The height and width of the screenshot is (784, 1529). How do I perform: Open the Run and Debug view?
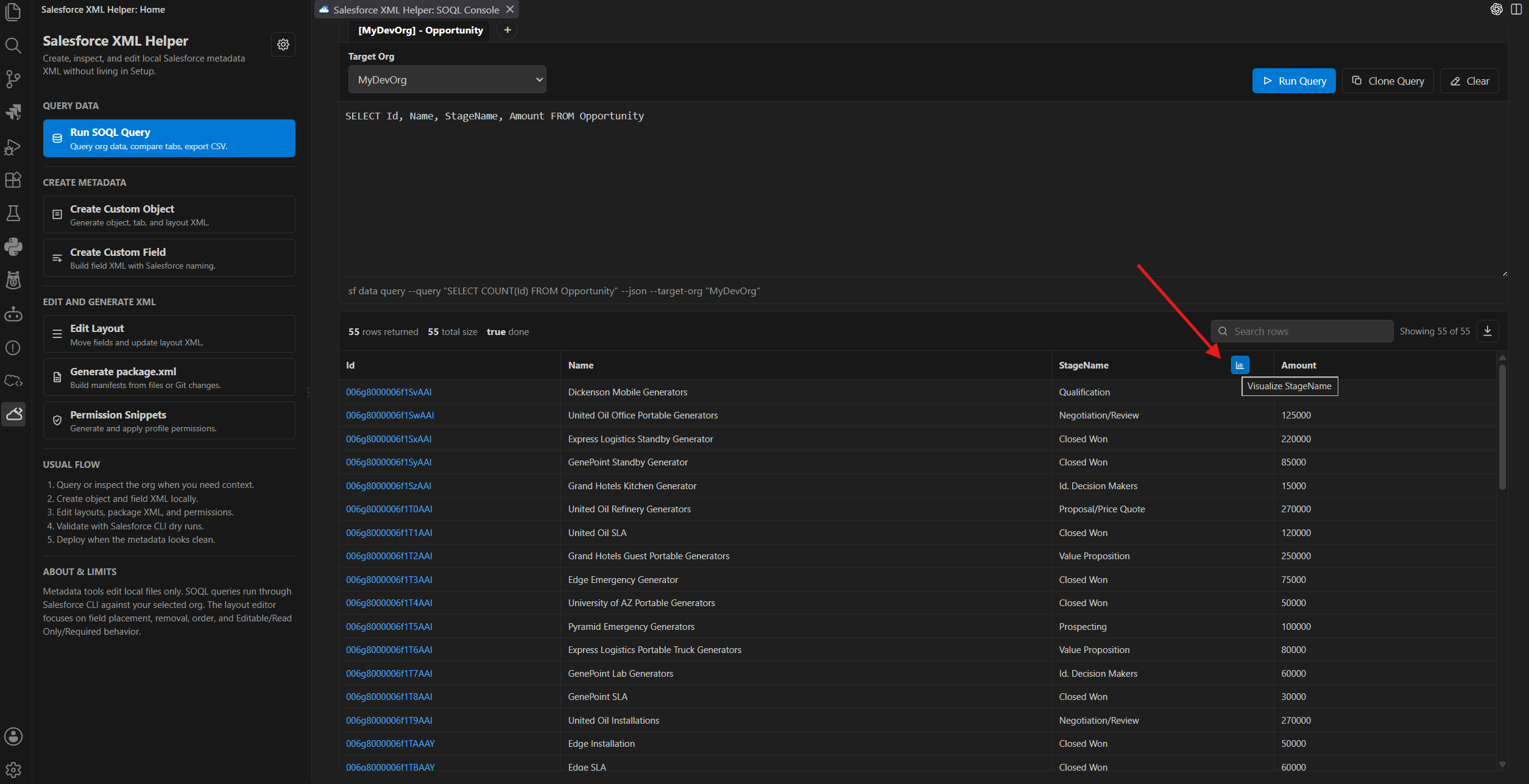tap(13, 147)
